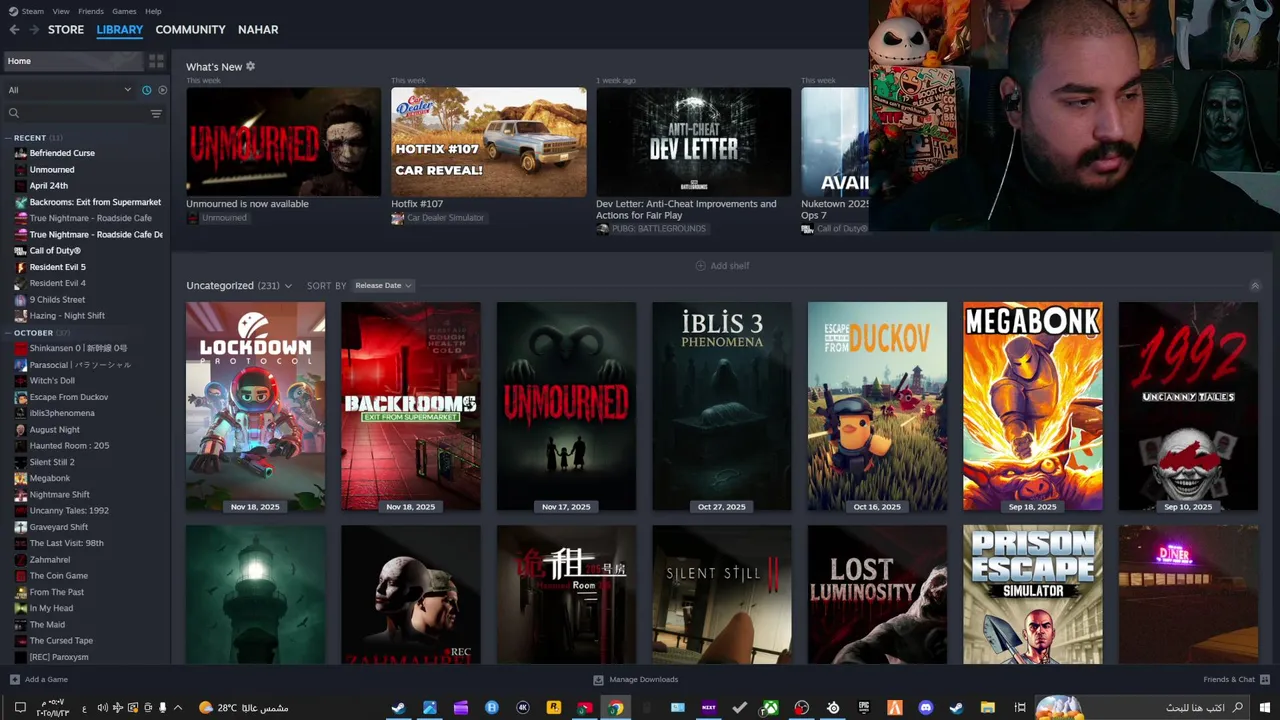This screenshot has height=720, width=1280.
Task: Open the Iblis 3 Phenomena game cover
Action: (722, 407)
